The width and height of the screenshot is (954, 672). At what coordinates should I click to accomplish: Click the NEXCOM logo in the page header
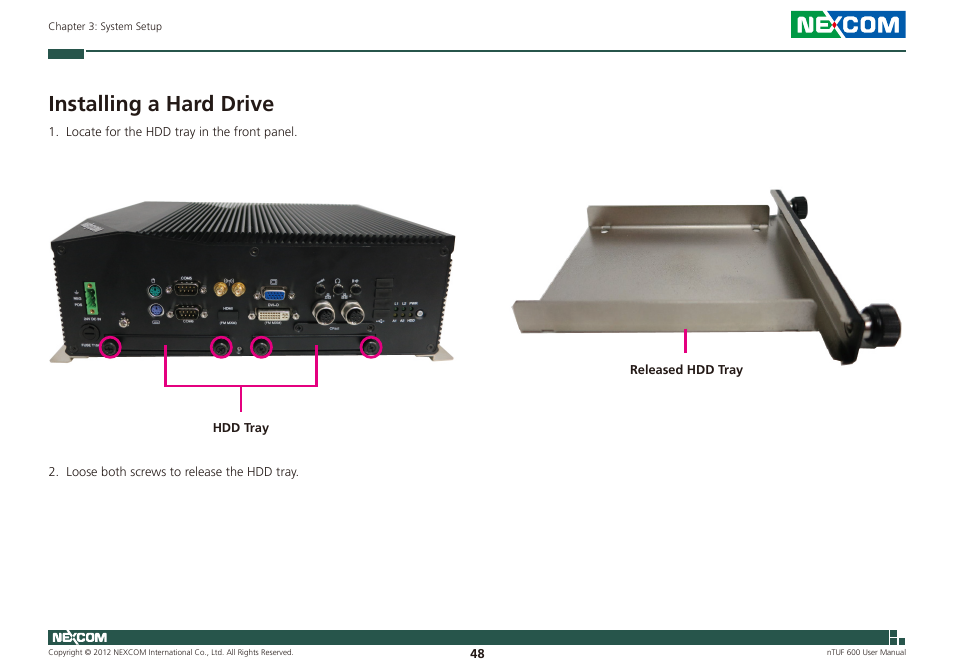point(848,24)
